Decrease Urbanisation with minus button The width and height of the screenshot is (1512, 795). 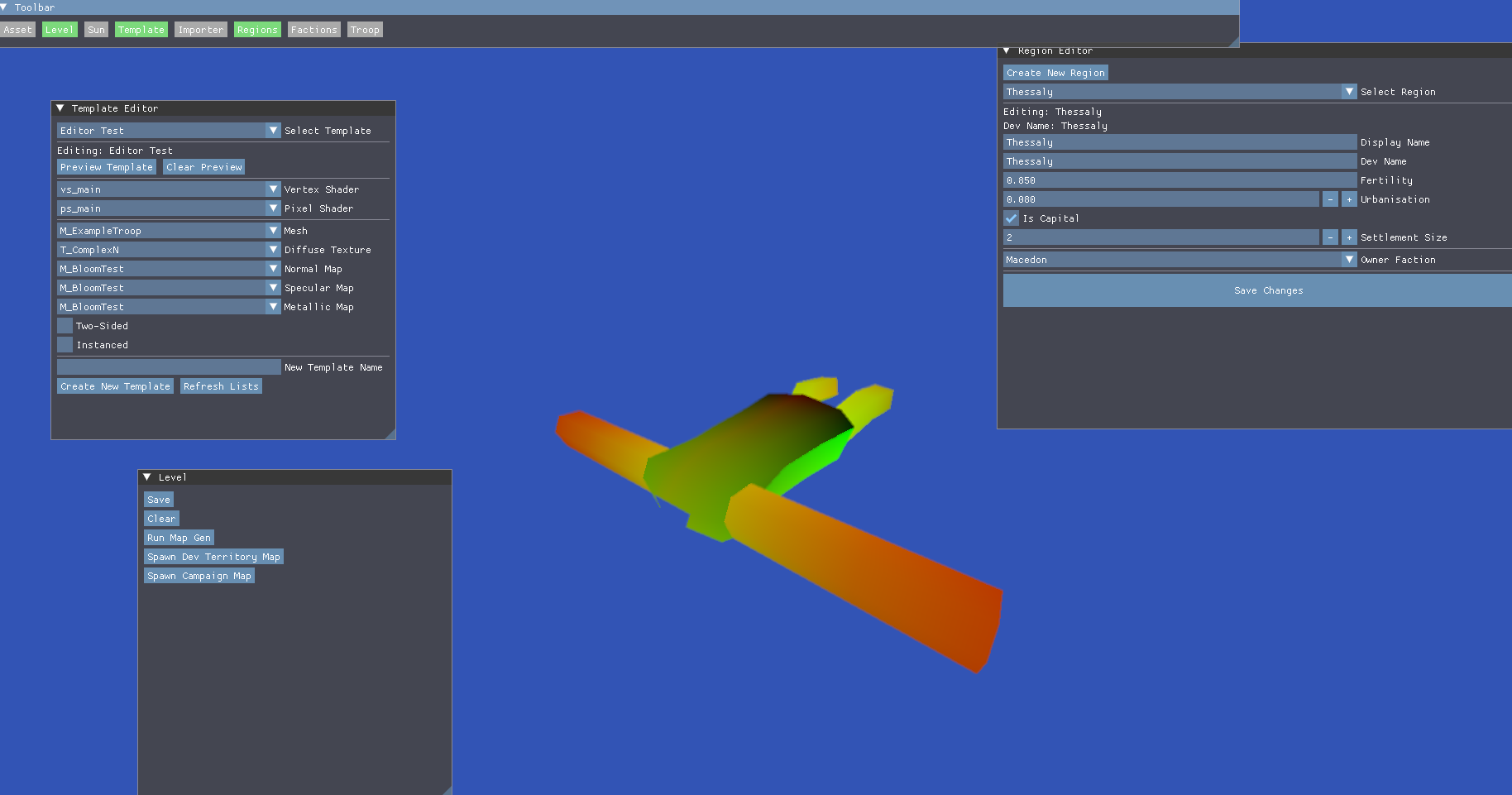[x=1330, y=199]
